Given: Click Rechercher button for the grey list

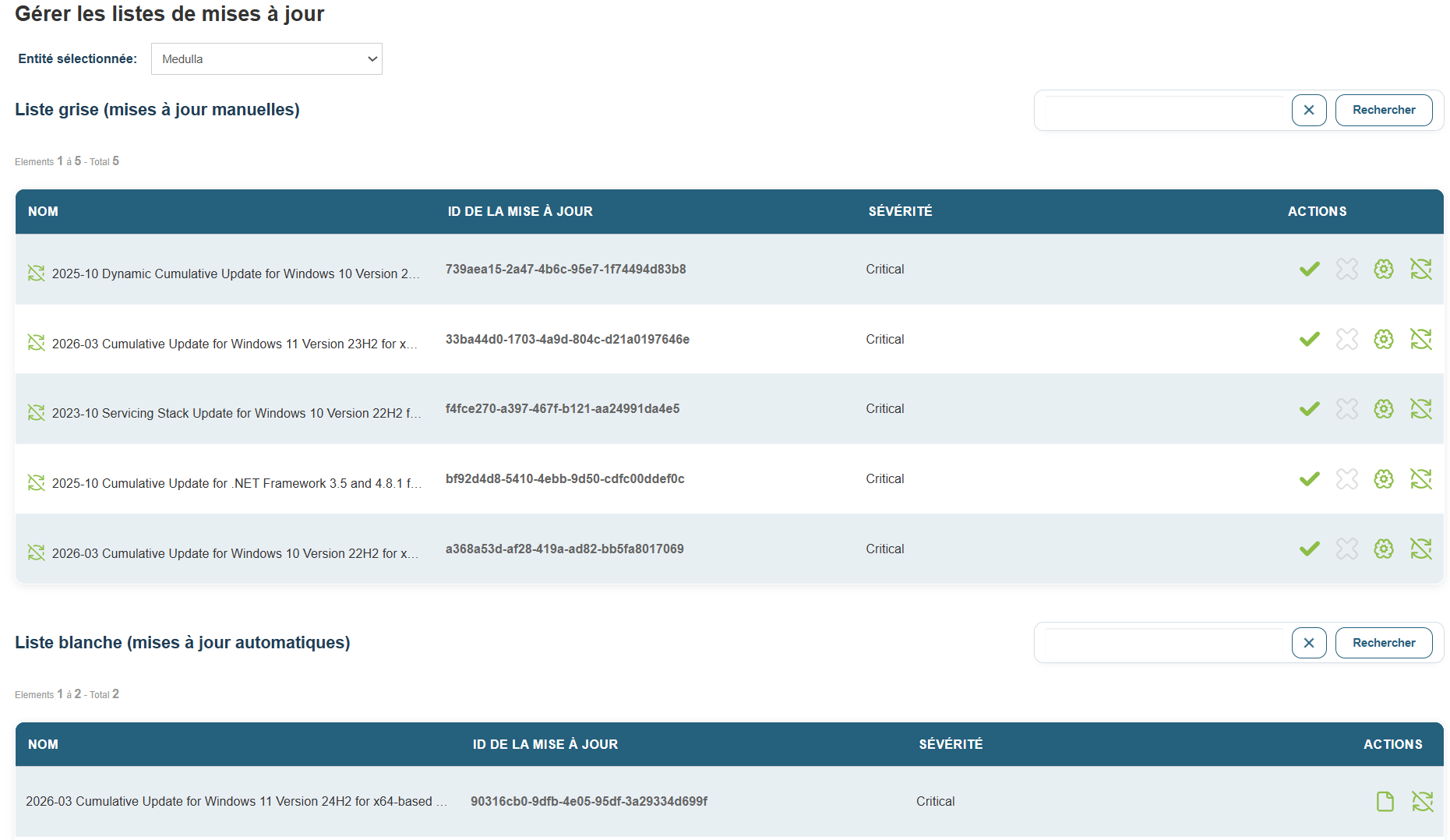Looking at the screenshot, I should coord(1383,110).
